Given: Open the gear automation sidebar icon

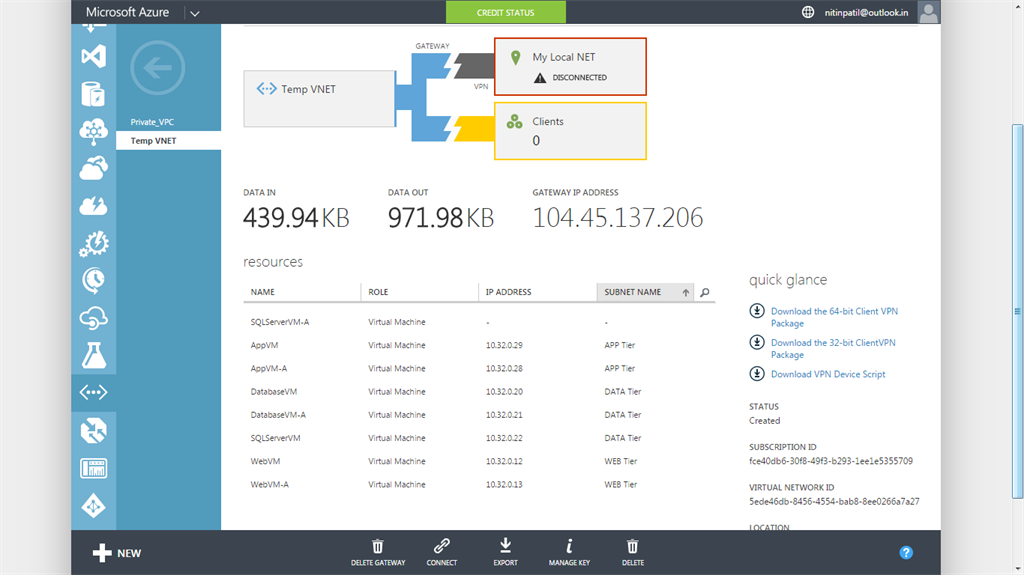Looking at the screenshot, I should pyautogui.click(x=93, y=244).
